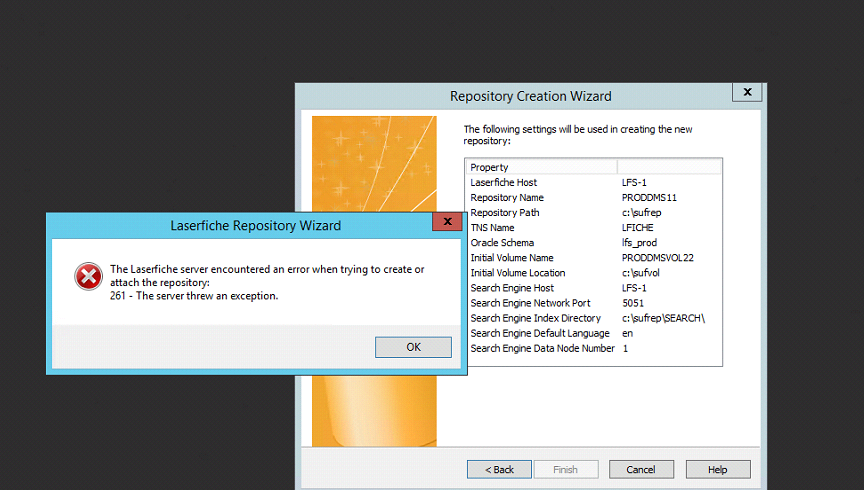
Task: Select the Search Engine Index Directory row
Action: 593,318
